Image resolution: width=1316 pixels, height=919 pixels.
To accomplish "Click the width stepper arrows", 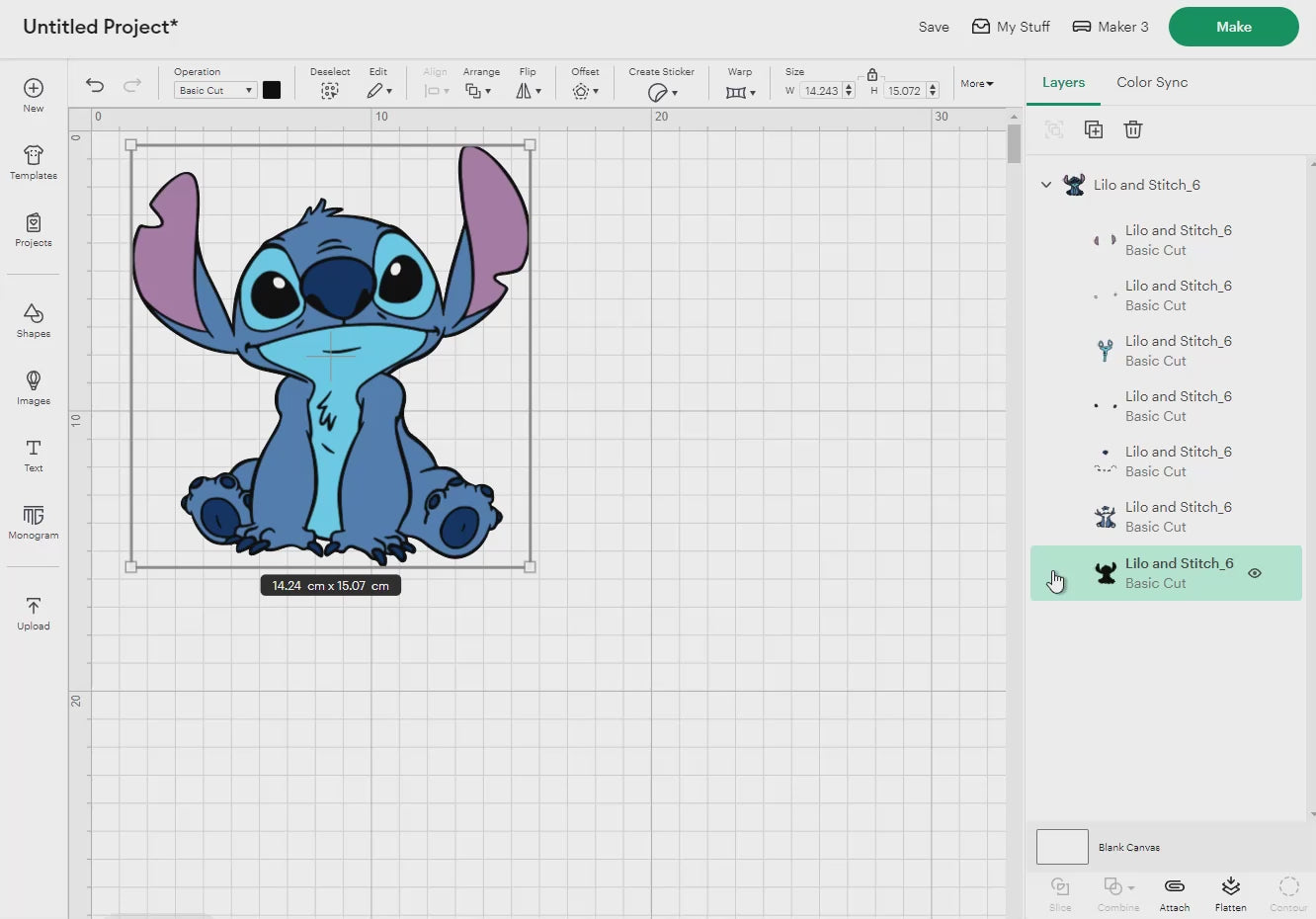I will pos(848,91).
